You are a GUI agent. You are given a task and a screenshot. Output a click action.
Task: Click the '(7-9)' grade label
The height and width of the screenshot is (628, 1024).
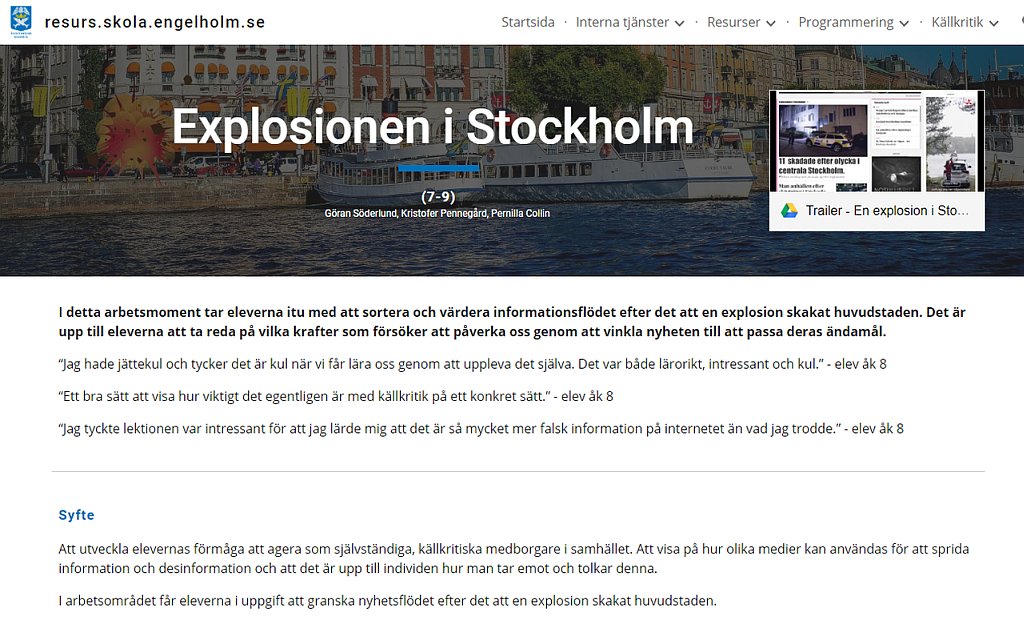tap(438, 196)
